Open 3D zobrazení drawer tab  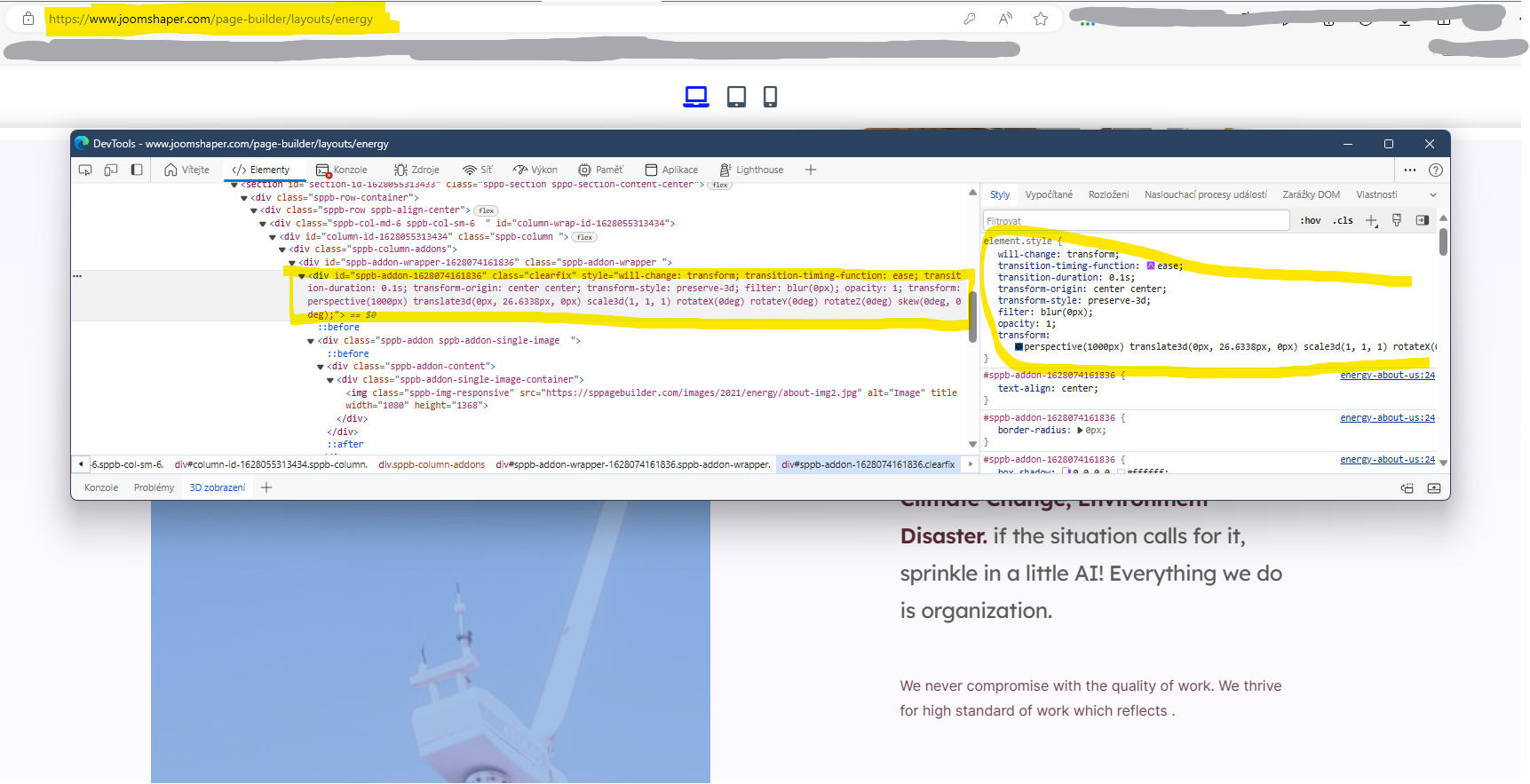[x=218, y=487]
